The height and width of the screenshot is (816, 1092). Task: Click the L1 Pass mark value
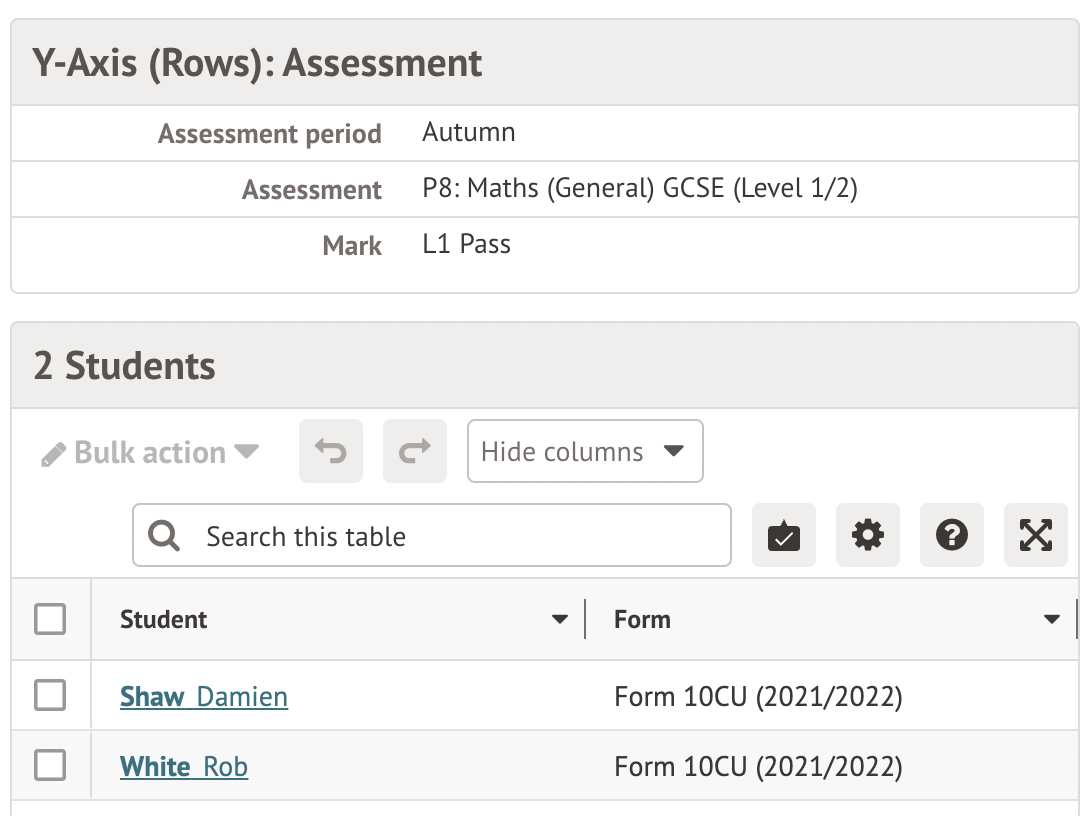467,245
